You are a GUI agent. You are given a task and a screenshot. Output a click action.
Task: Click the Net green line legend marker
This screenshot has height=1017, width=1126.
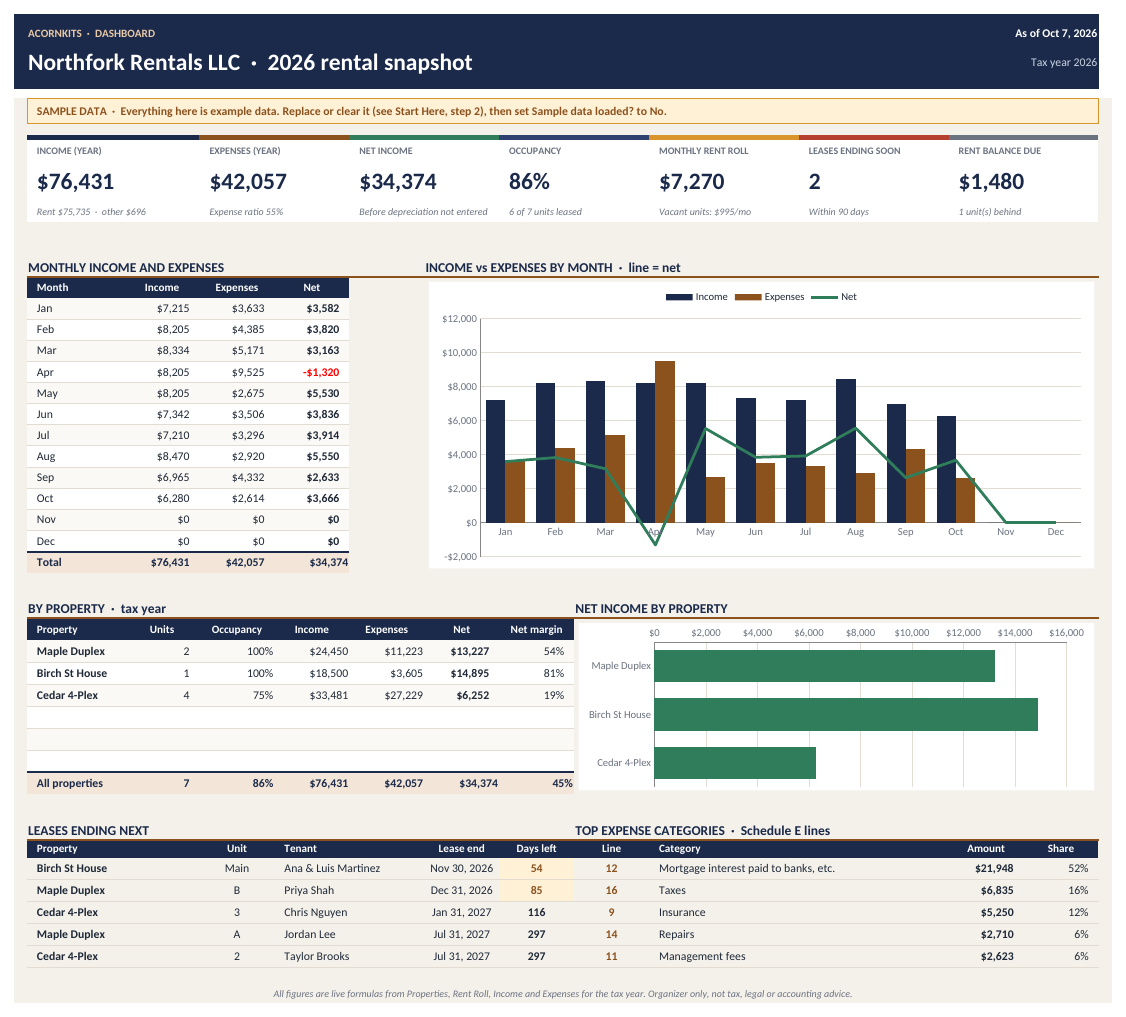824,297
